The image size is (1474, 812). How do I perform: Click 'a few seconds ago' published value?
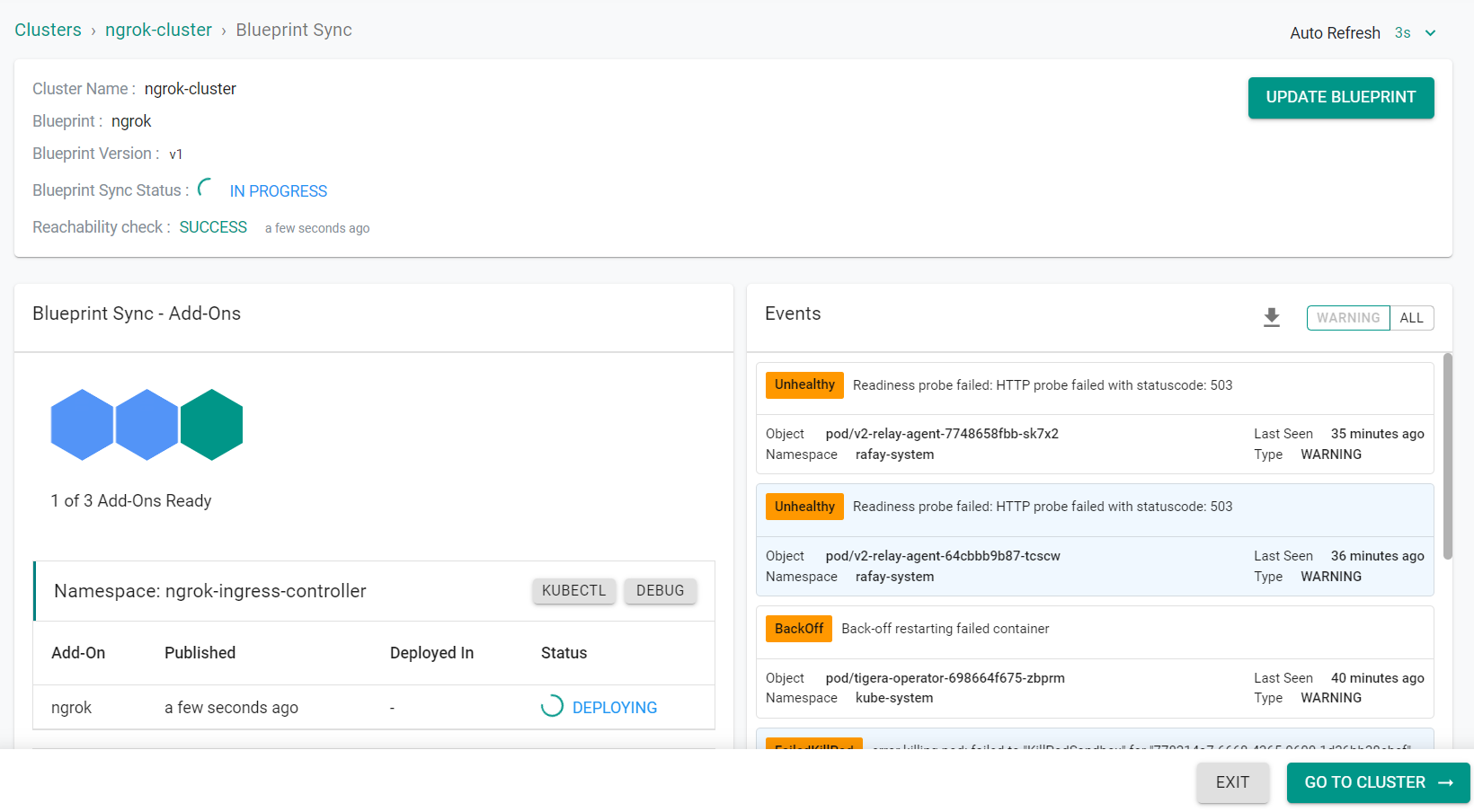[x=231, y=708]
